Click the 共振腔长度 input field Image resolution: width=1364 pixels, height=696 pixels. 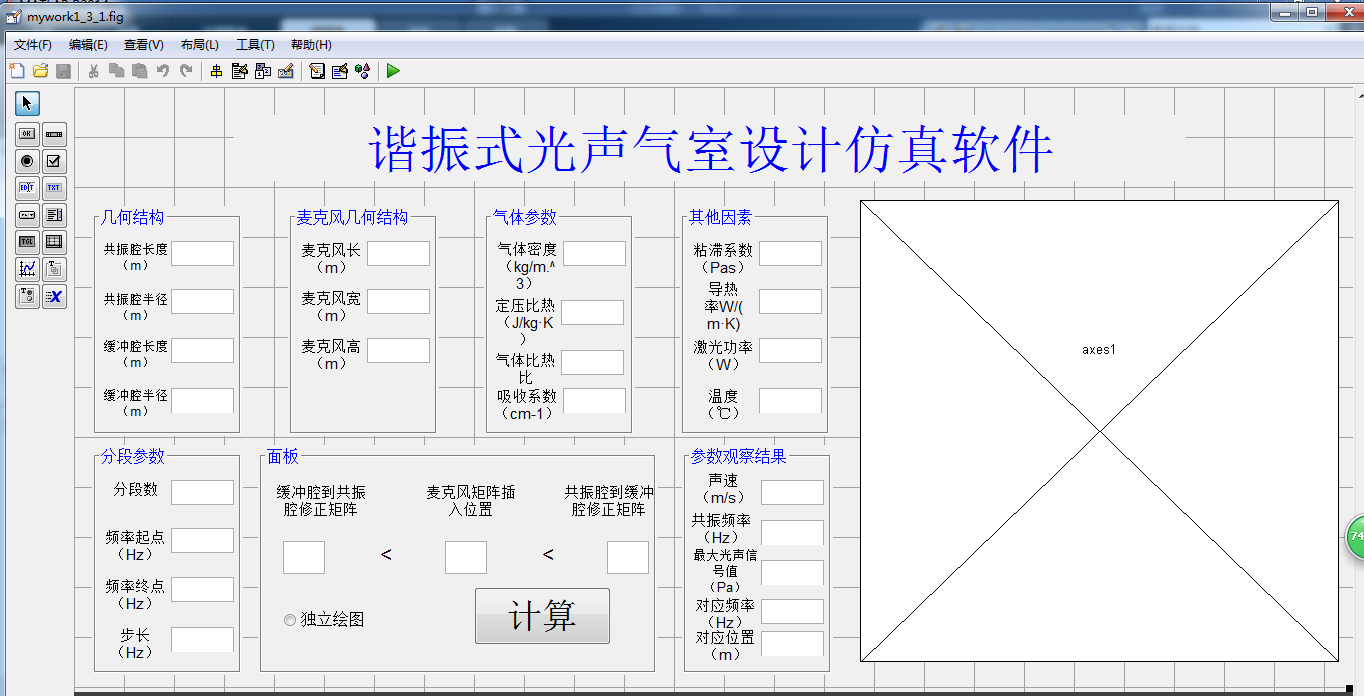(x=202, y=253)
